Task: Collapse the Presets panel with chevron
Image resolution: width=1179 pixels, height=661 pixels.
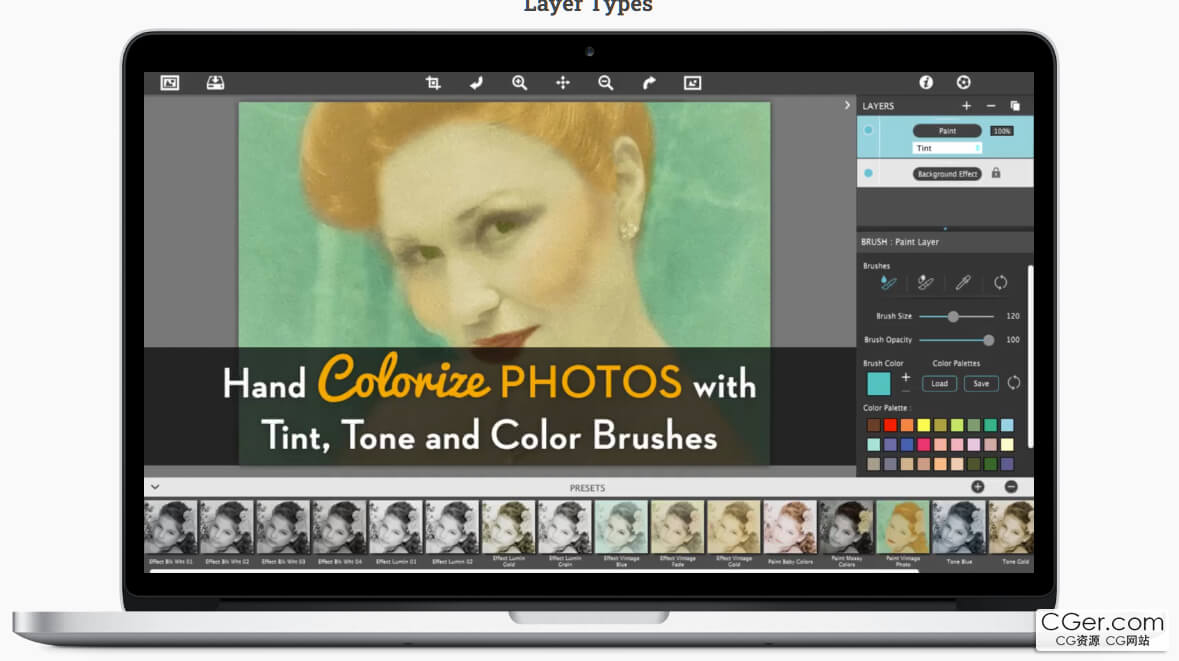Action: click(x=155, y=487)
